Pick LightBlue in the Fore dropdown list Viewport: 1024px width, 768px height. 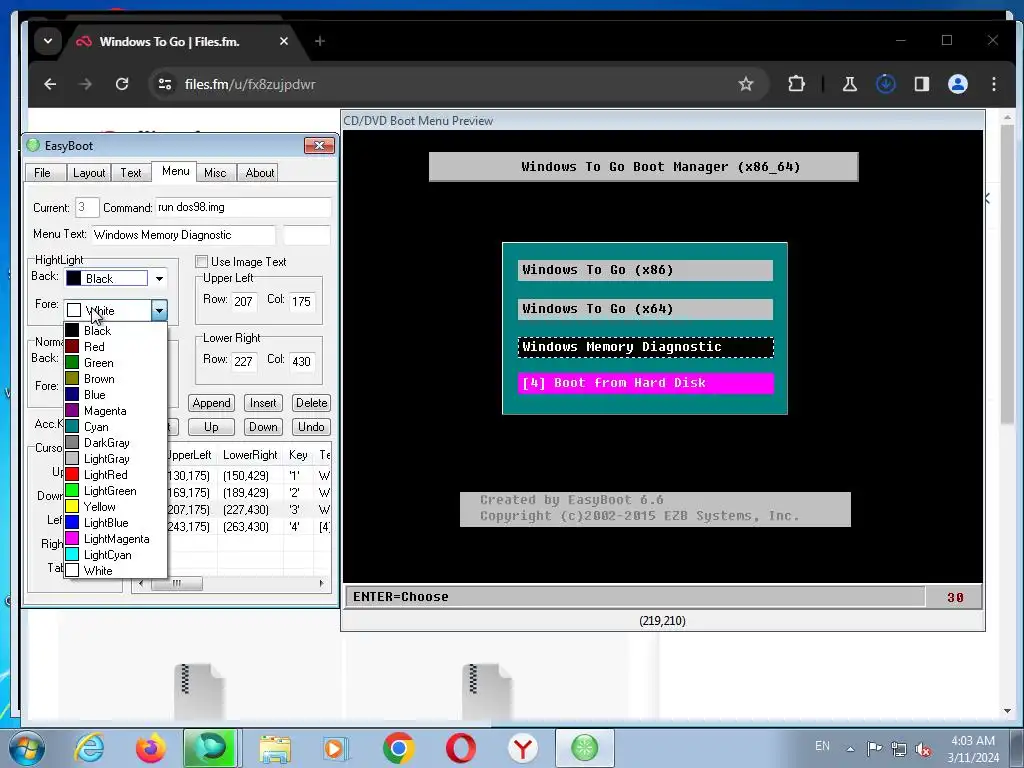(x=115, y=522)
